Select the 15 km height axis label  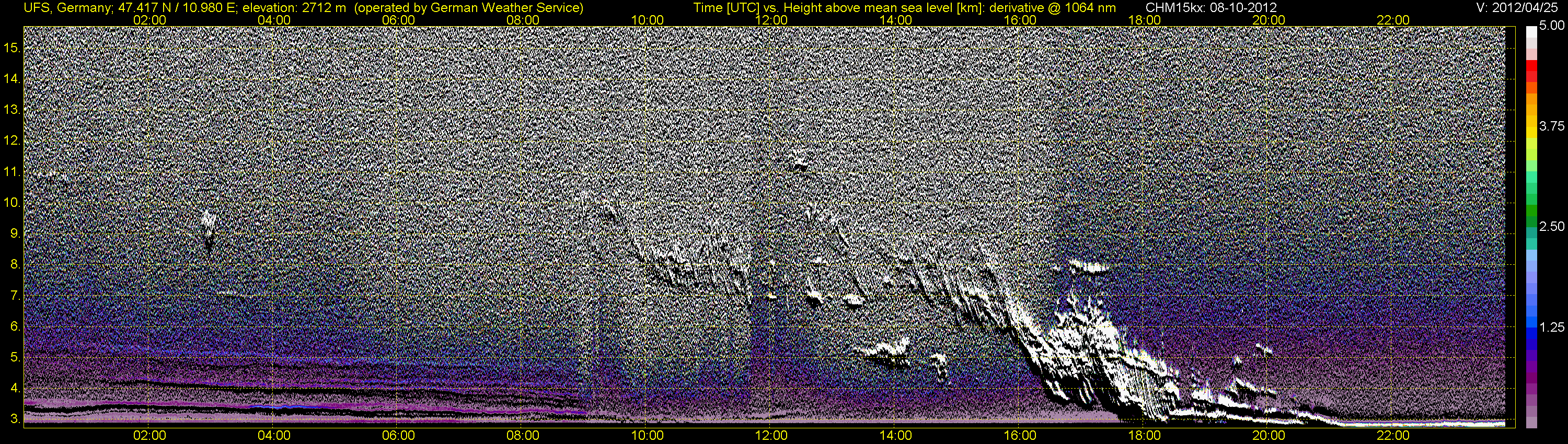[x=11, y=48]
